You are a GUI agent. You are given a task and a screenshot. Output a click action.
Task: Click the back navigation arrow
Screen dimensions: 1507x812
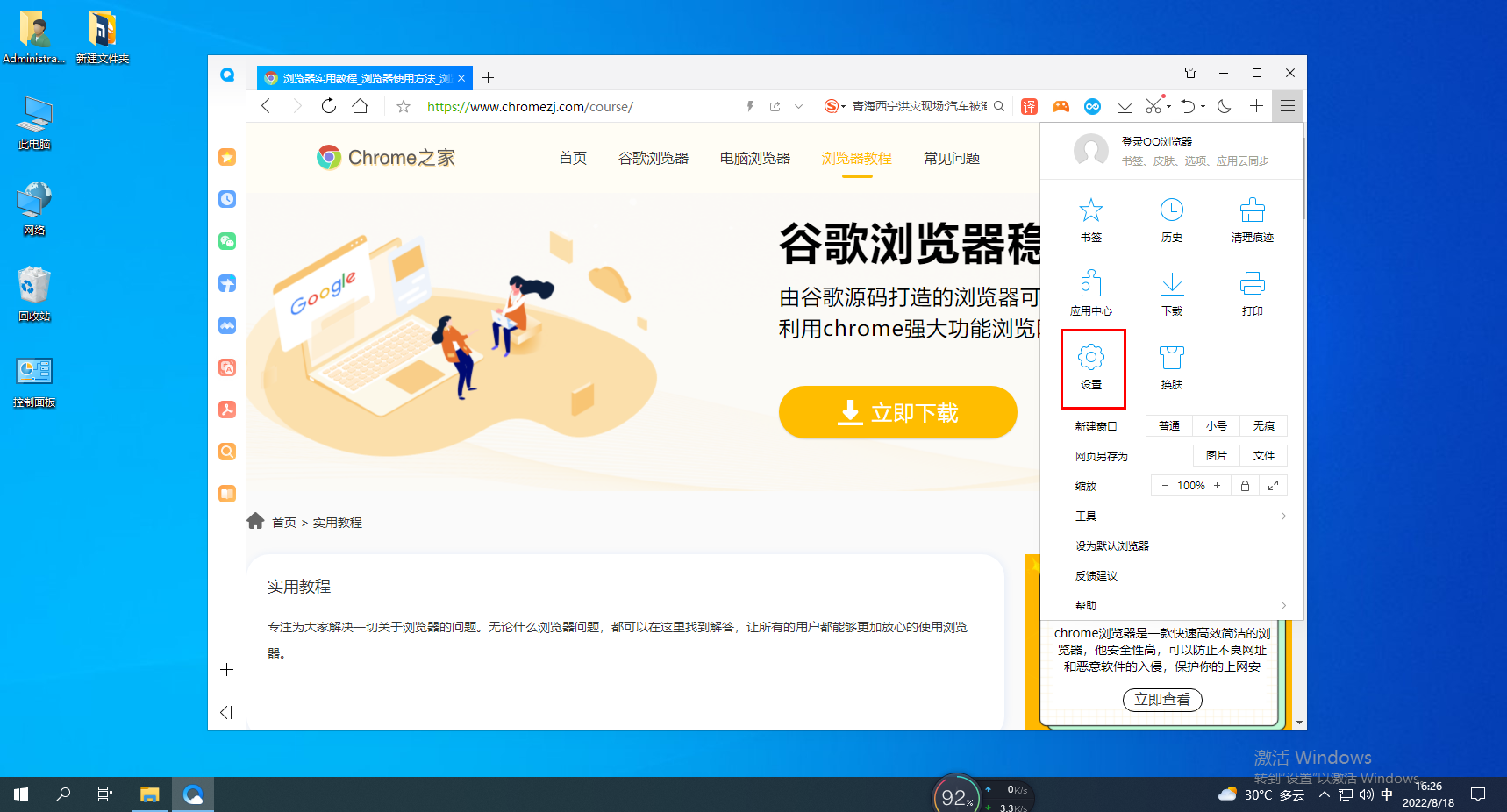point(266,106)
